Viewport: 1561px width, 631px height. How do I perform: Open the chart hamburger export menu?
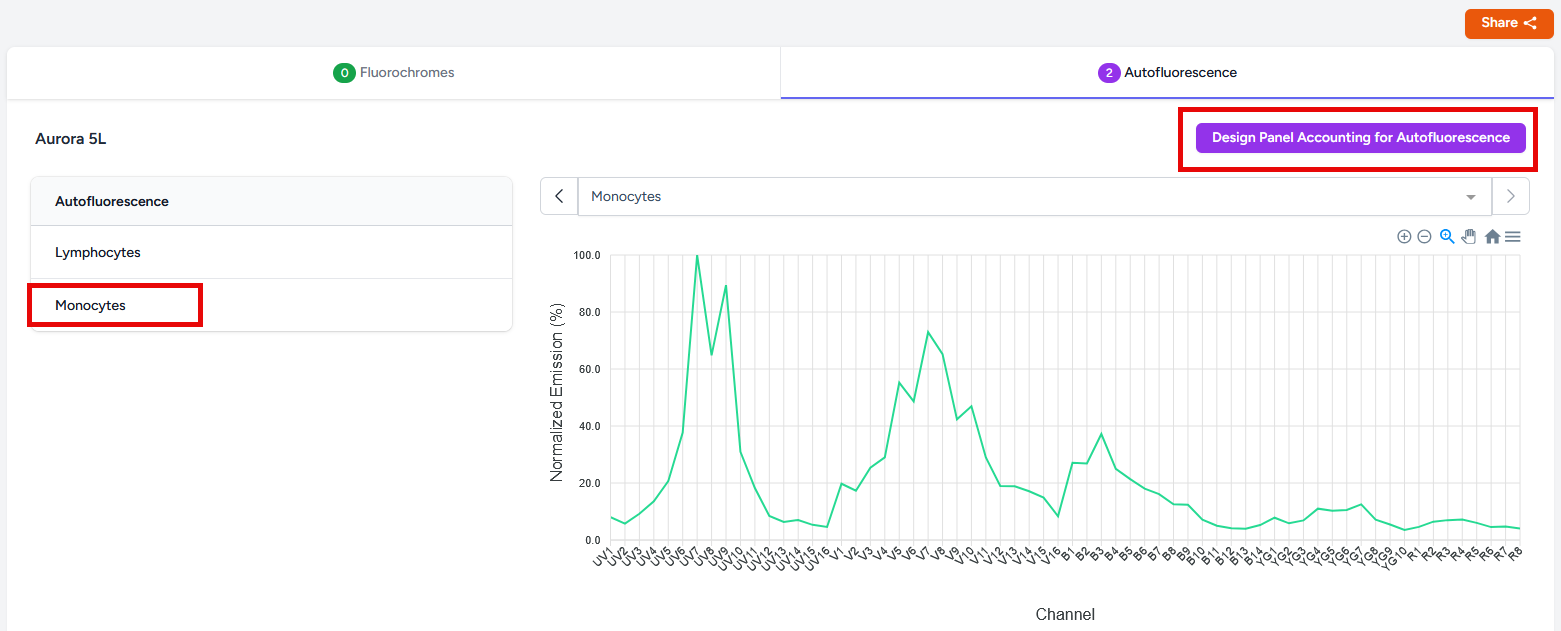[1513, 237]
